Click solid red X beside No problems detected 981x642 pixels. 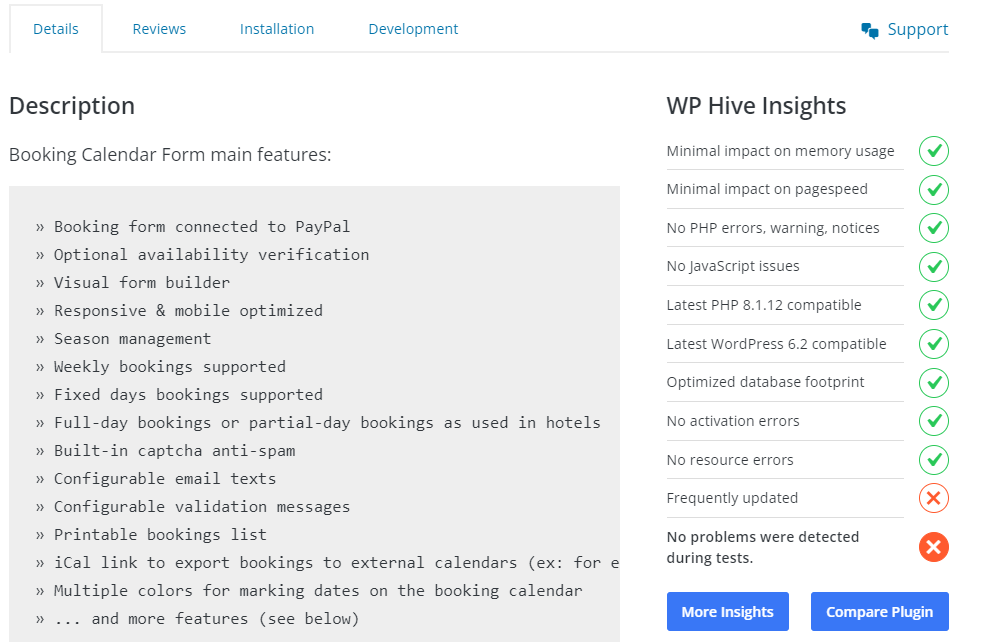(x=933, y=547)
